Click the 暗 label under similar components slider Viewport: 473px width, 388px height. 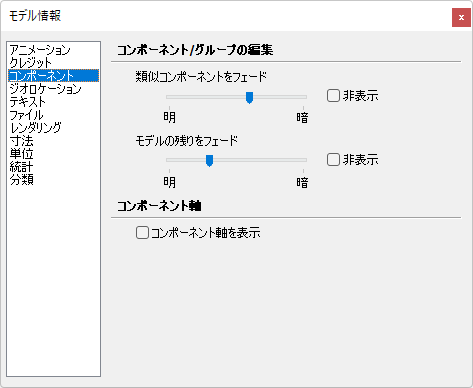pyautogui.click(x=302, y=117)
